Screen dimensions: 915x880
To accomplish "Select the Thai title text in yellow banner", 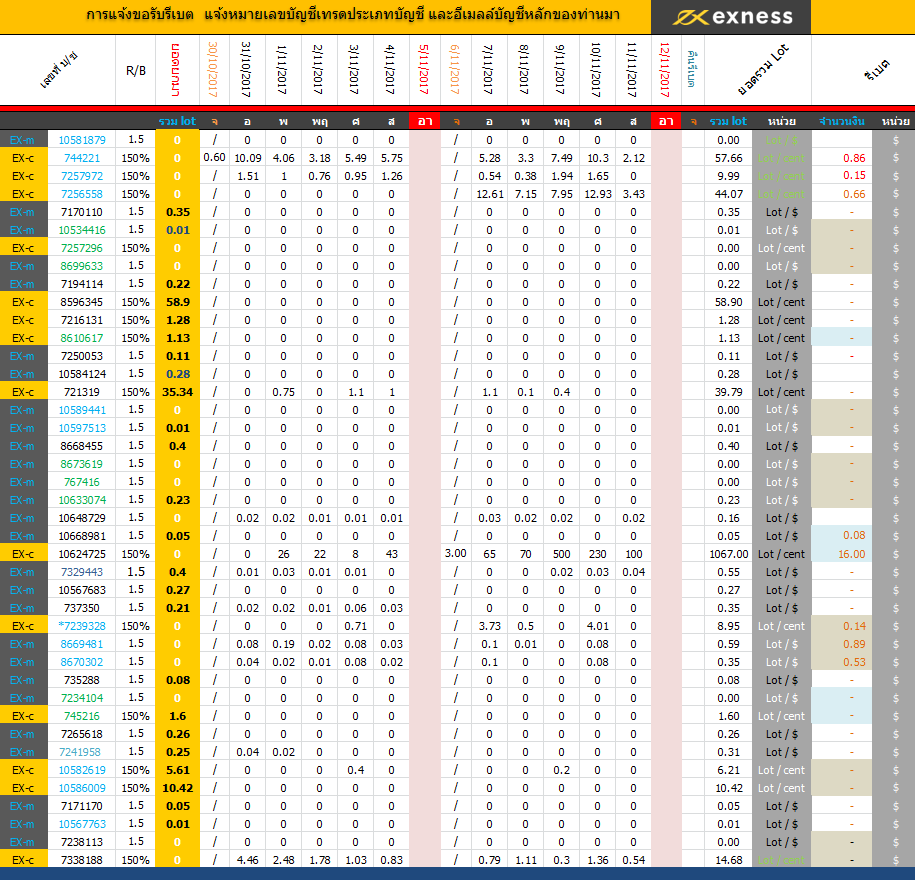I will 352,15.
